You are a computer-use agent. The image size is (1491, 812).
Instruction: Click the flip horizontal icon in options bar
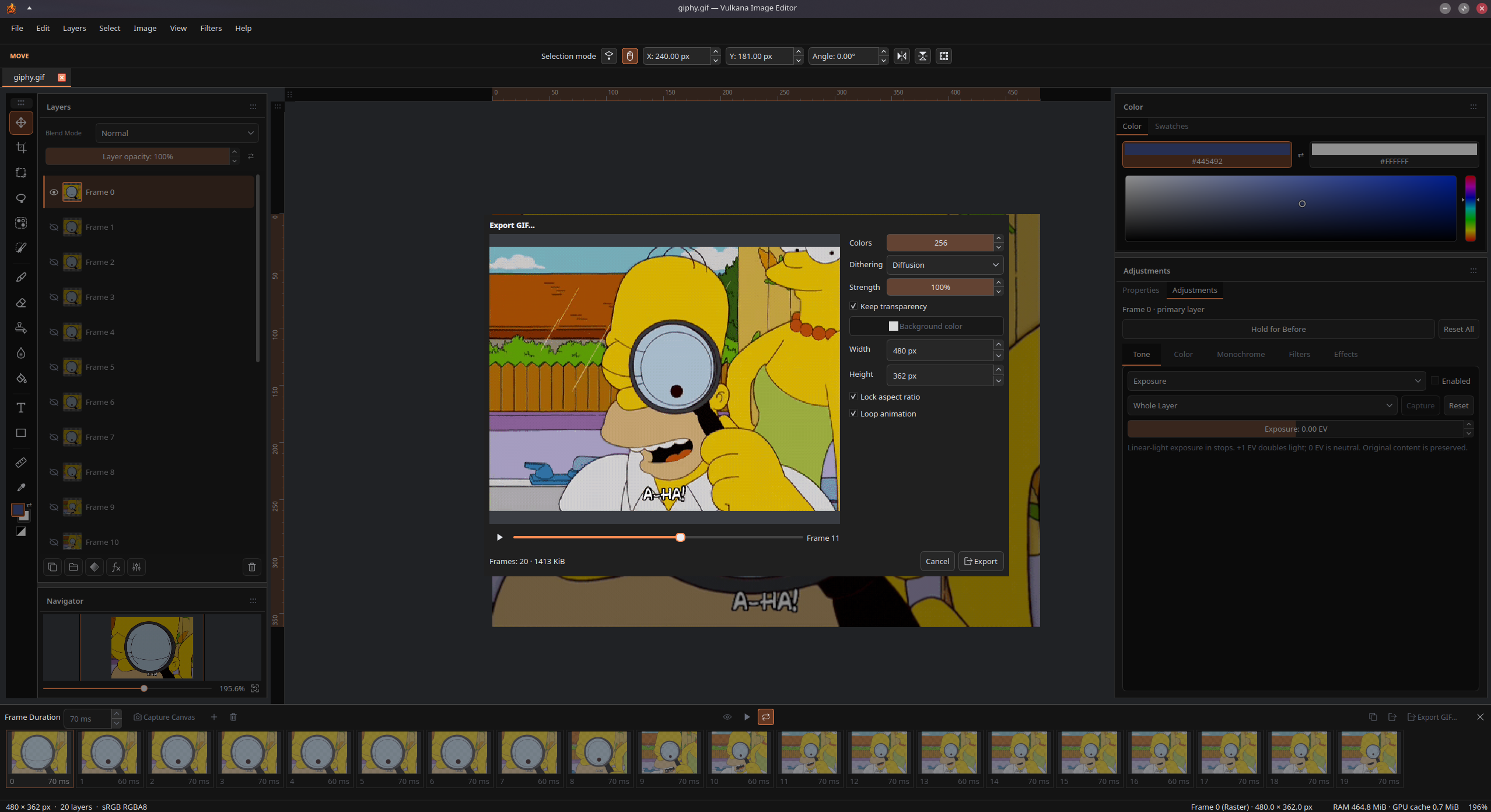(x=902, y=56)
